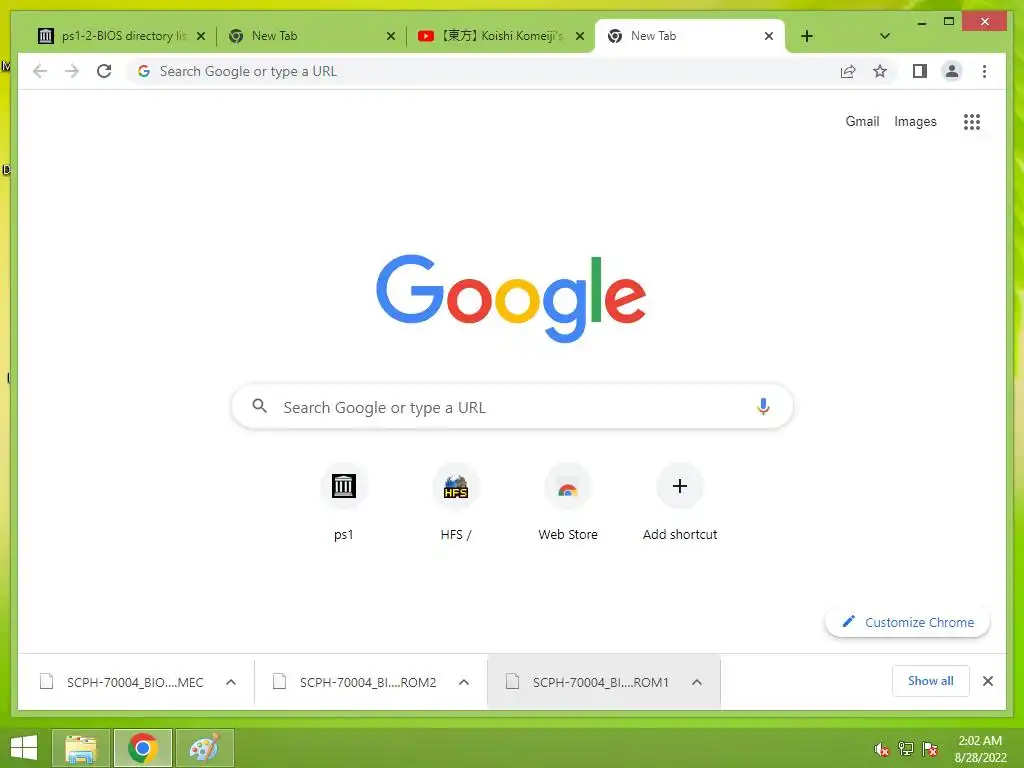
Task: Open a new tab with plus button
Action: (807, 36)
